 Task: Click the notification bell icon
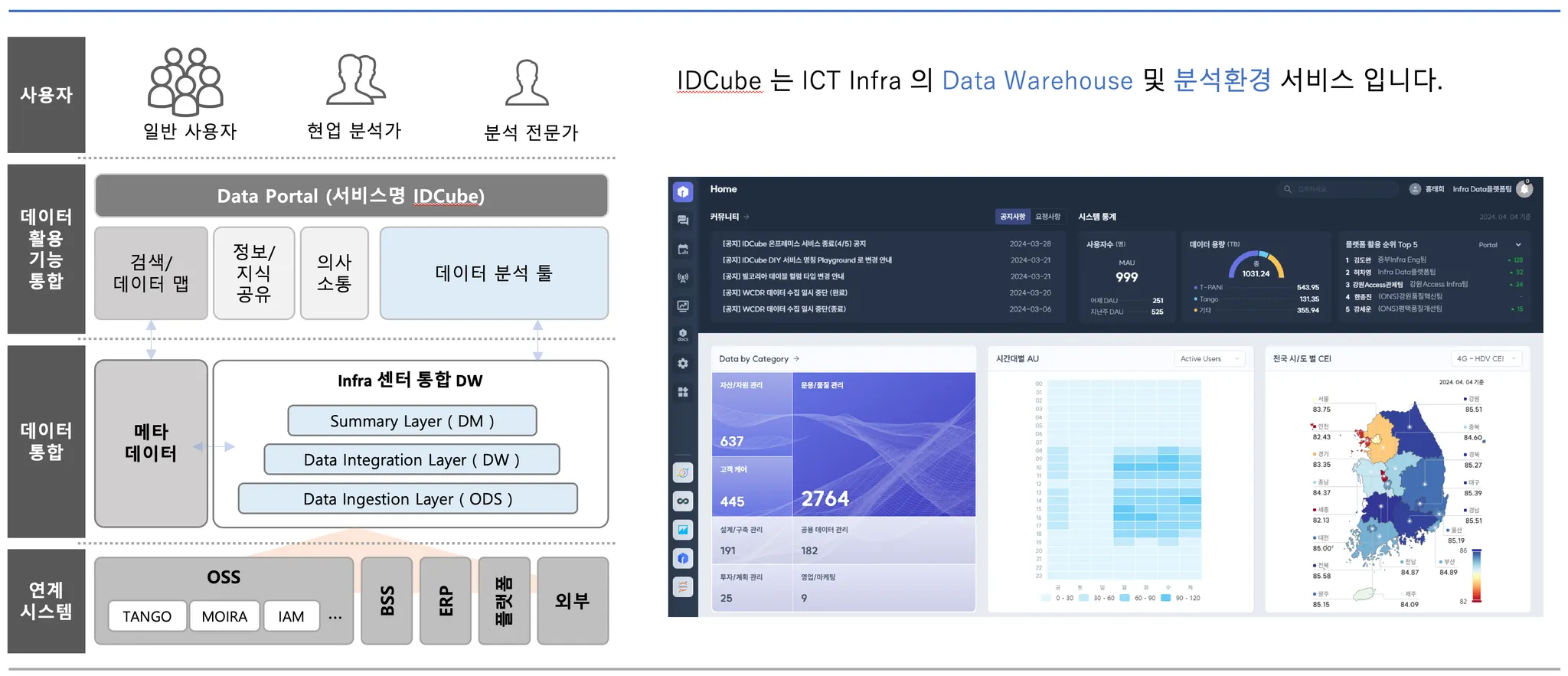pos(1524,188)
